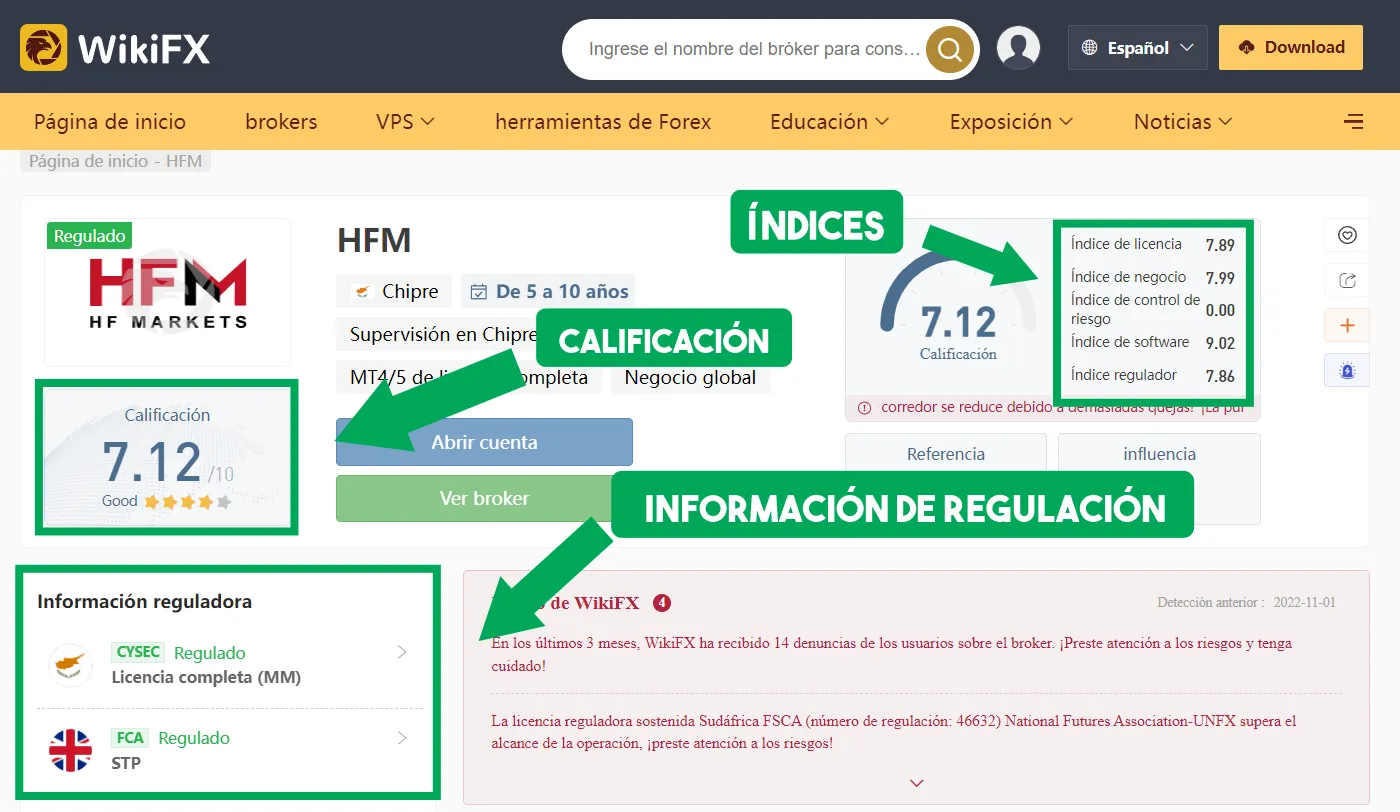Viewport: 1400px width, 812px height.
Task: Click the Regulado green badge
Action: pyautogui.click(x=89, y=236)
